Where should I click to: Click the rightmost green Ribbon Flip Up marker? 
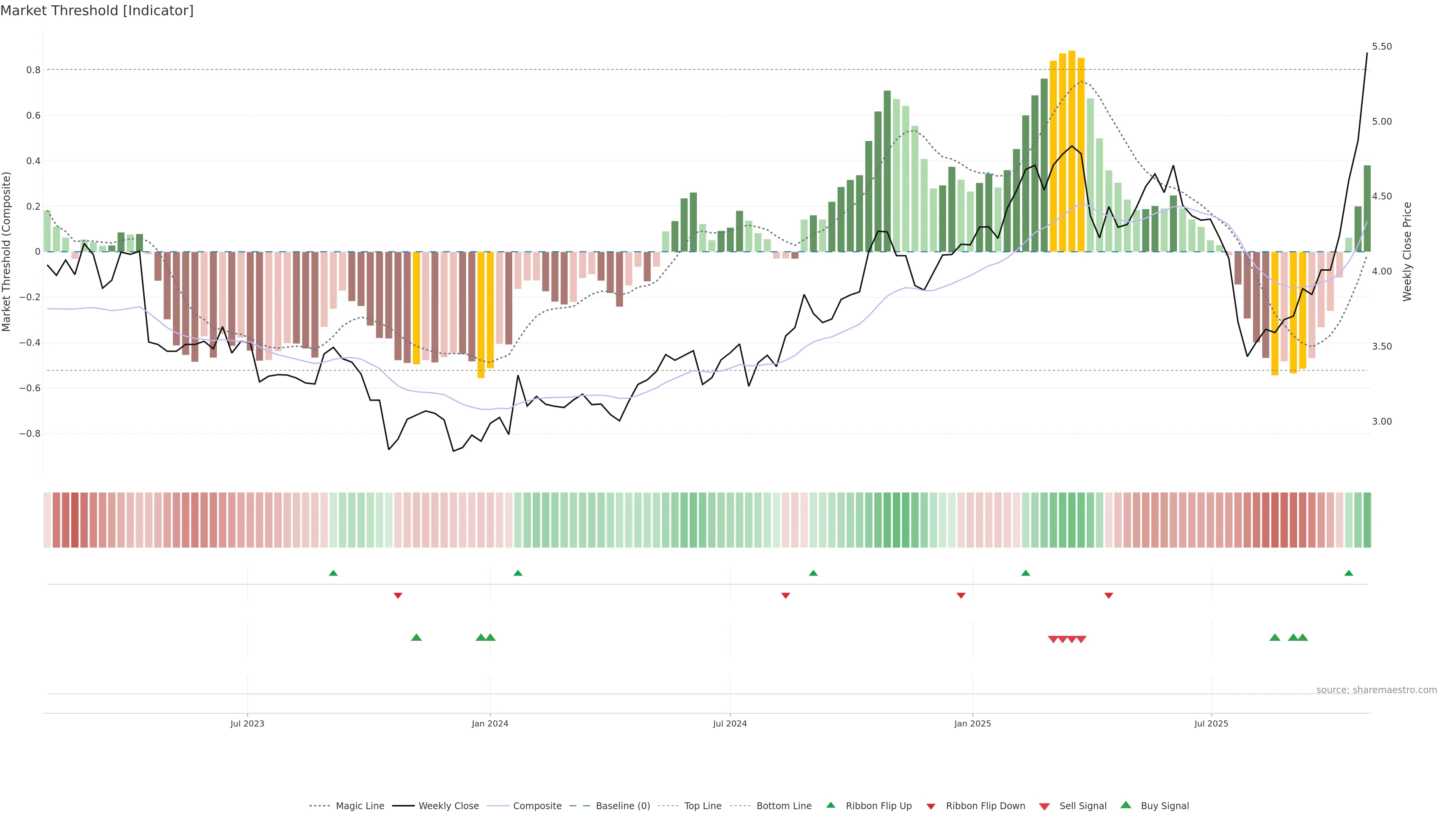(x=1349, y=573)
